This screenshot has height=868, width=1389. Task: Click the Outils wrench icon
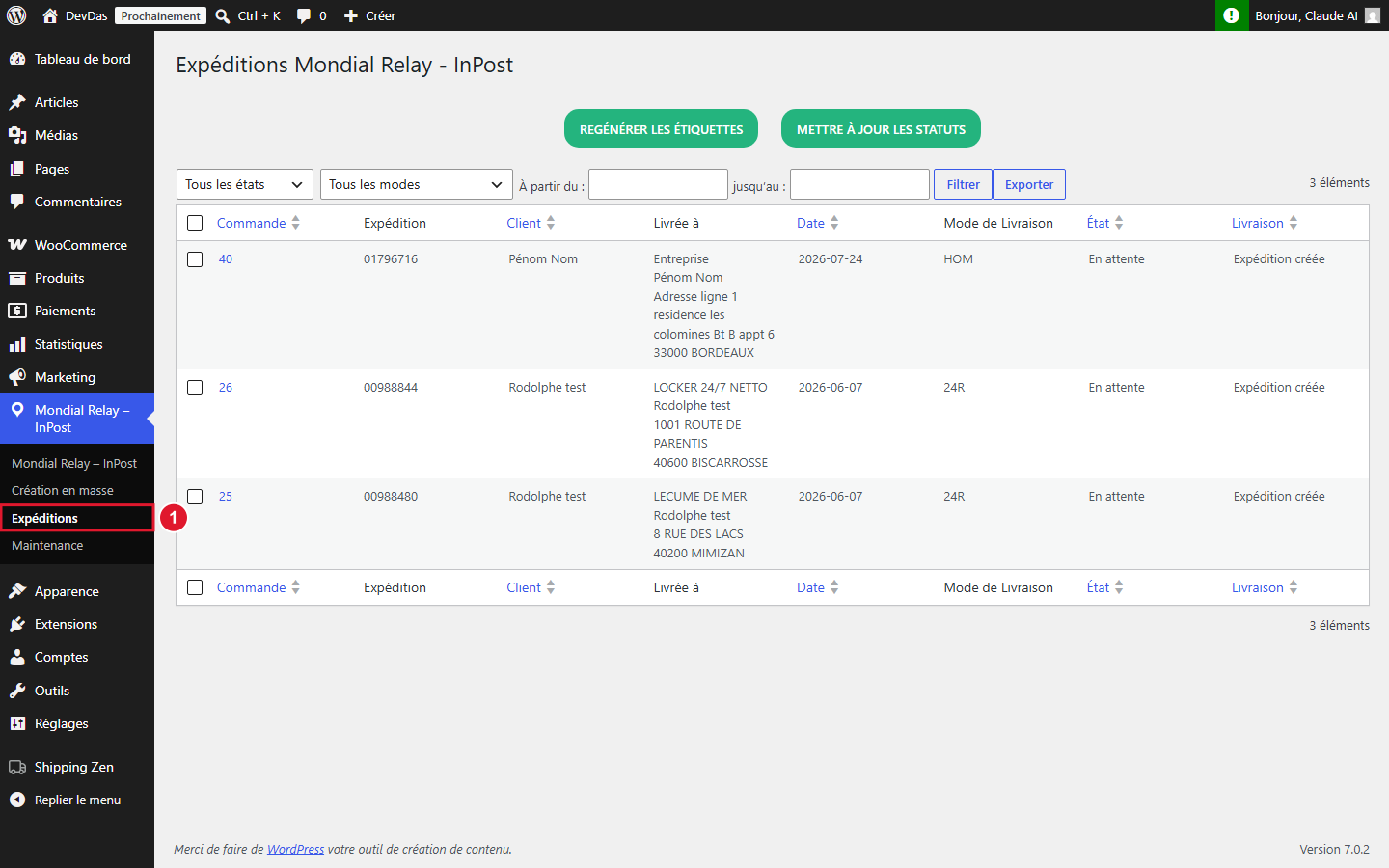pos(17,691)
